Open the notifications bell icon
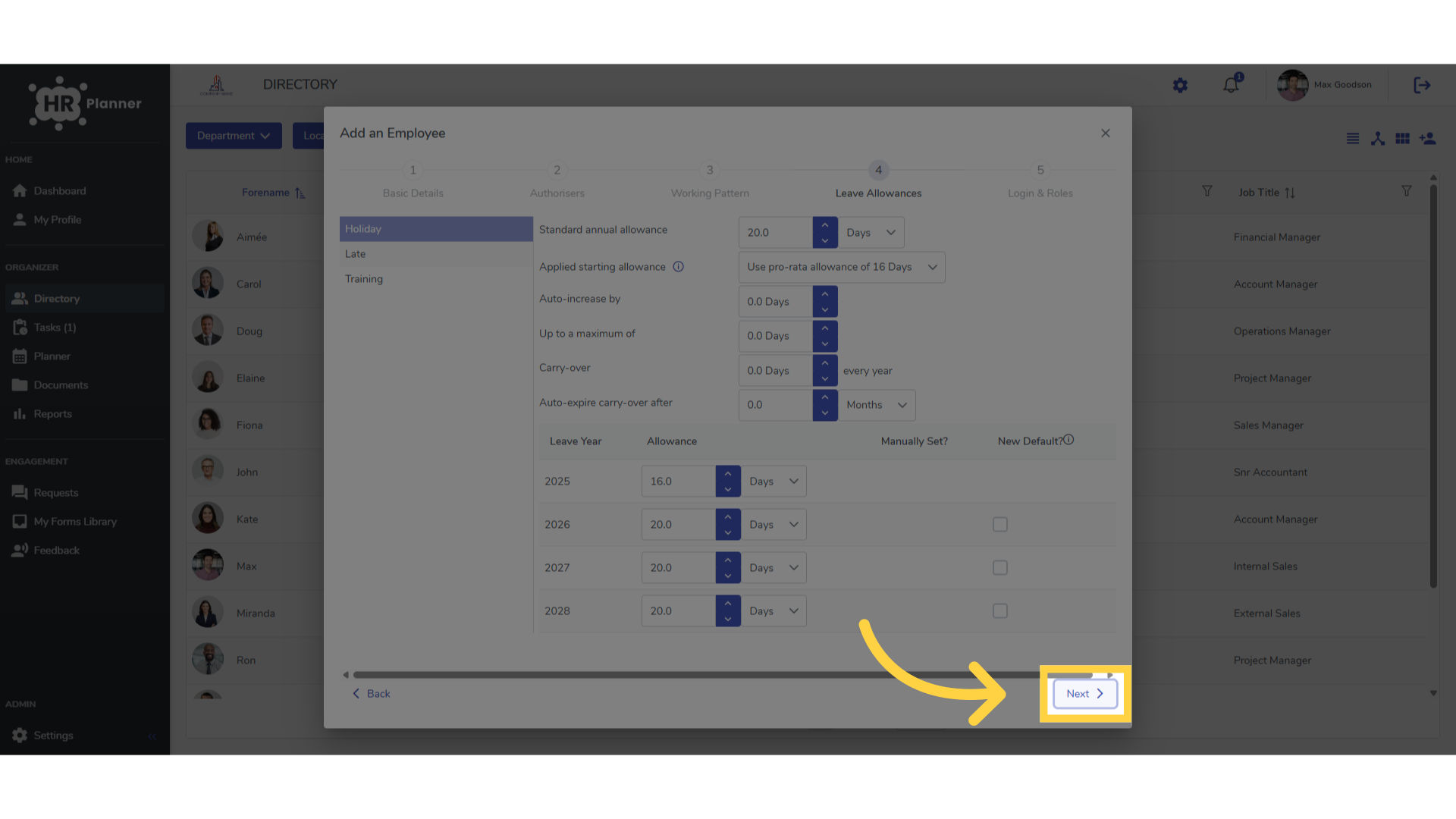 coord(1232,84)
